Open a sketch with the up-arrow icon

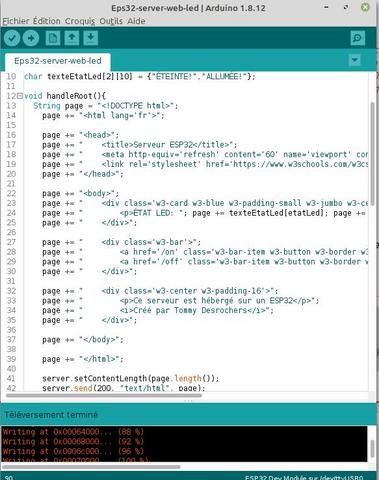pos(72,38)
